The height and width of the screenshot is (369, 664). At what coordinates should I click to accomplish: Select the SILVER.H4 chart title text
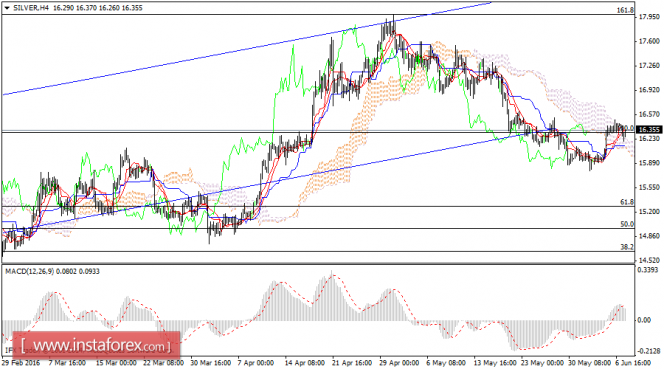32,8
